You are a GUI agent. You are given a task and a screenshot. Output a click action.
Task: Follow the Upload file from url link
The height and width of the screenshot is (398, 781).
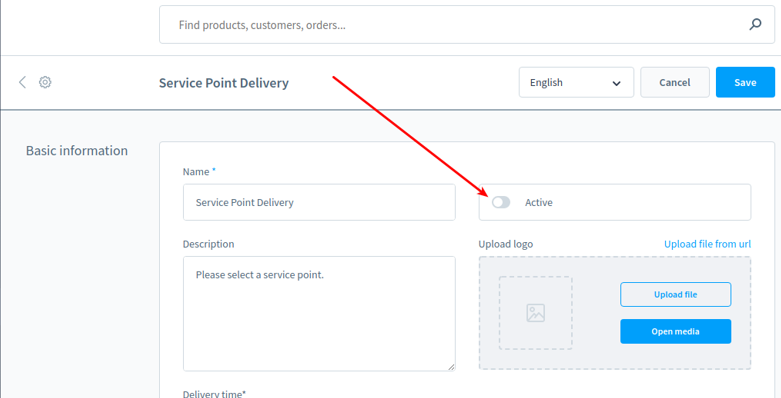tap(707, 244)
